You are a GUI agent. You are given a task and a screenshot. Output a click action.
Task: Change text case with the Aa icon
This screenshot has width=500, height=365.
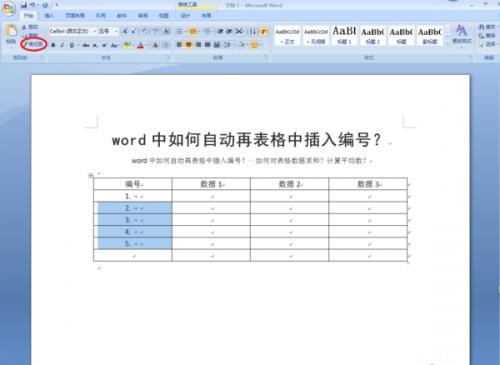point(115,45)
